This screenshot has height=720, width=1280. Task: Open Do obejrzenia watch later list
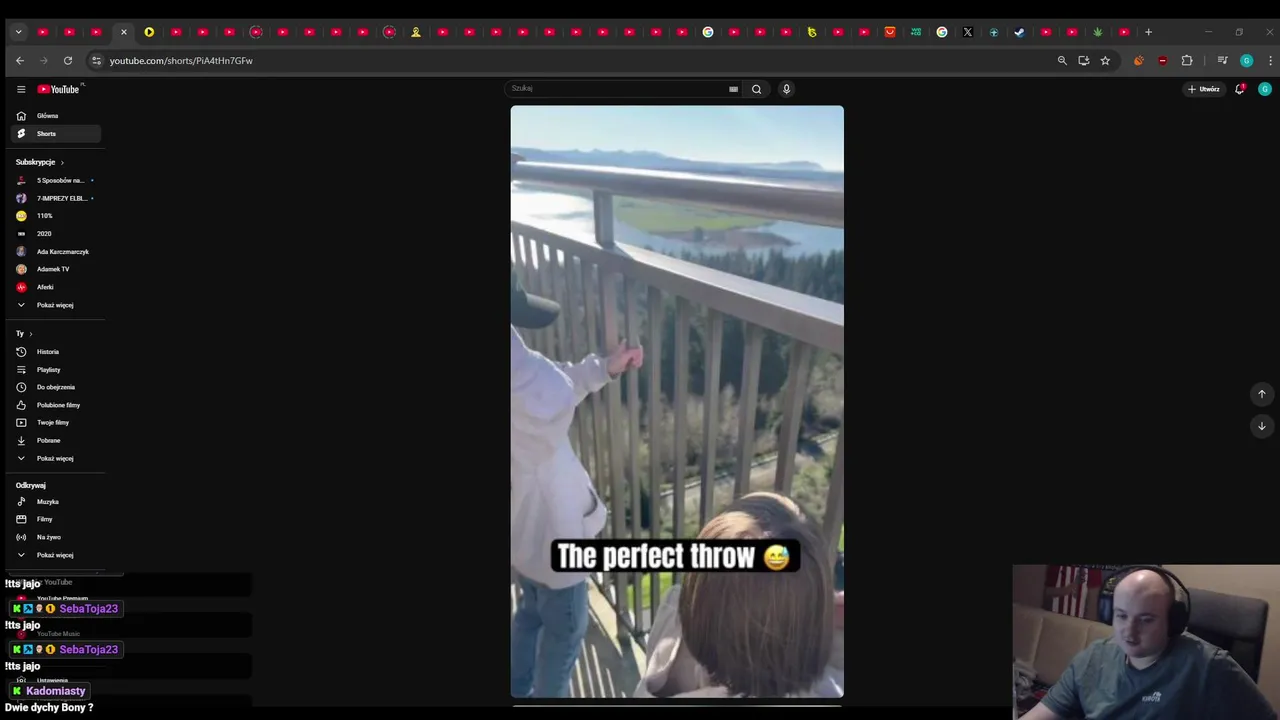tap(56, 387)
